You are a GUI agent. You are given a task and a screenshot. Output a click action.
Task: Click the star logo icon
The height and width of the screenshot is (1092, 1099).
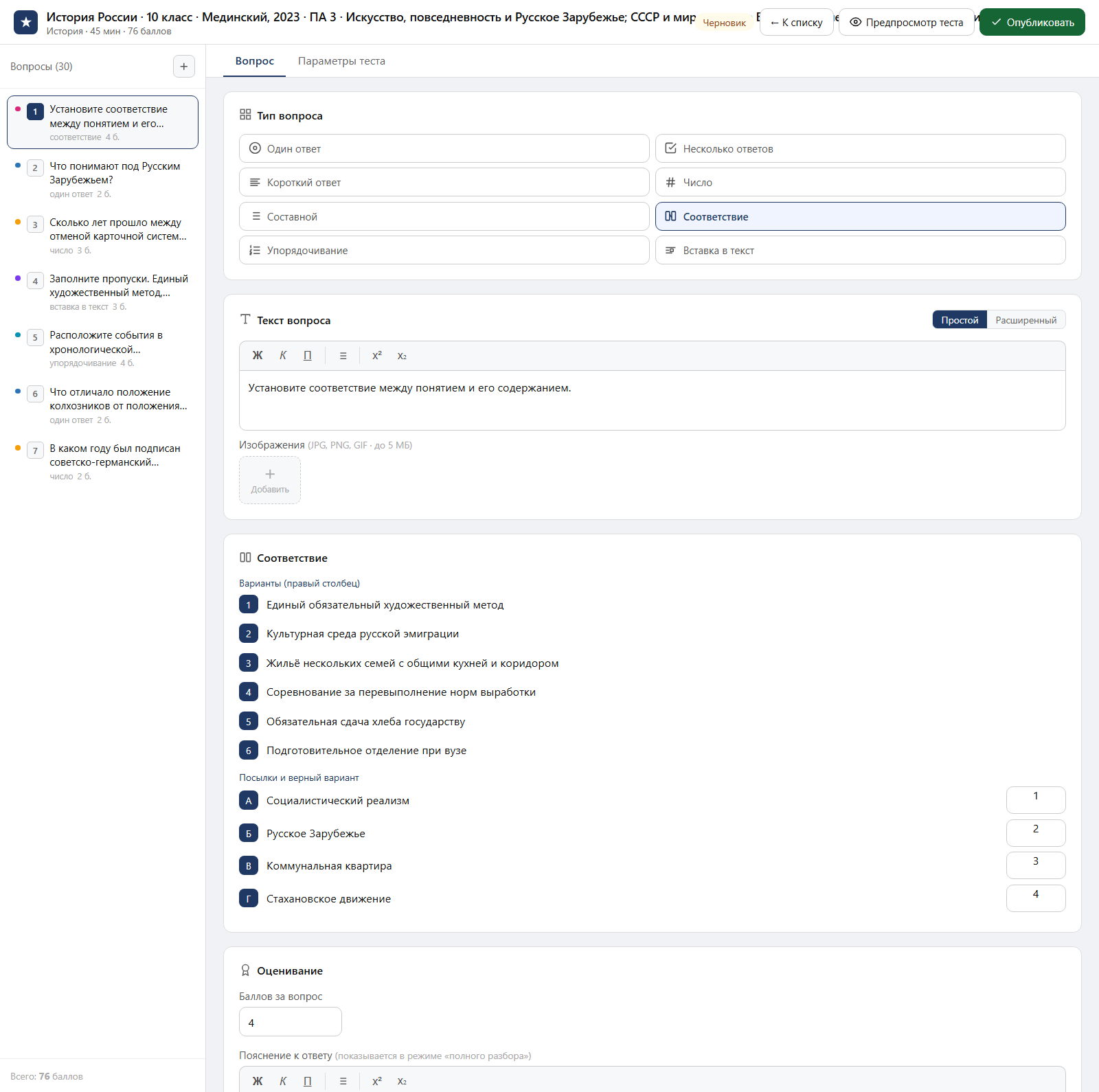pyautogui.click(x=26, y=22)
